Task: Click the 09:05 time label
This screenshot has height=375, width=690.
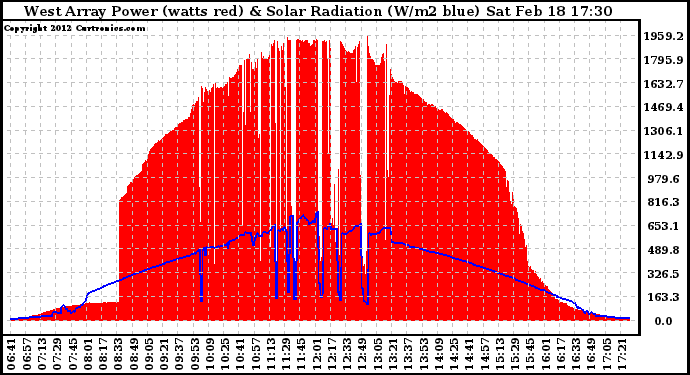Action: click(148, 354)
